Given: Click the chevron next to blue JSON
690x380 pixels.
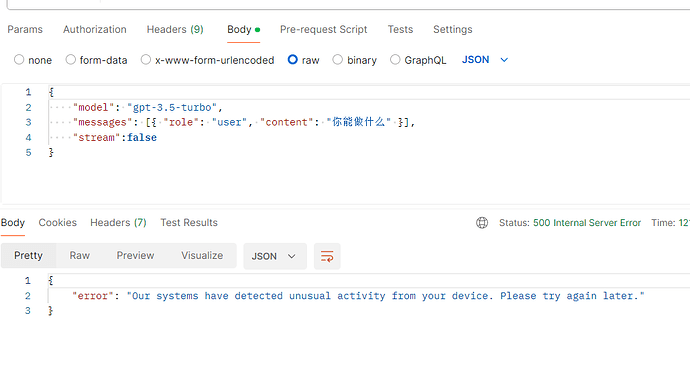Looking at the screenshot, I should click(504, 60).
